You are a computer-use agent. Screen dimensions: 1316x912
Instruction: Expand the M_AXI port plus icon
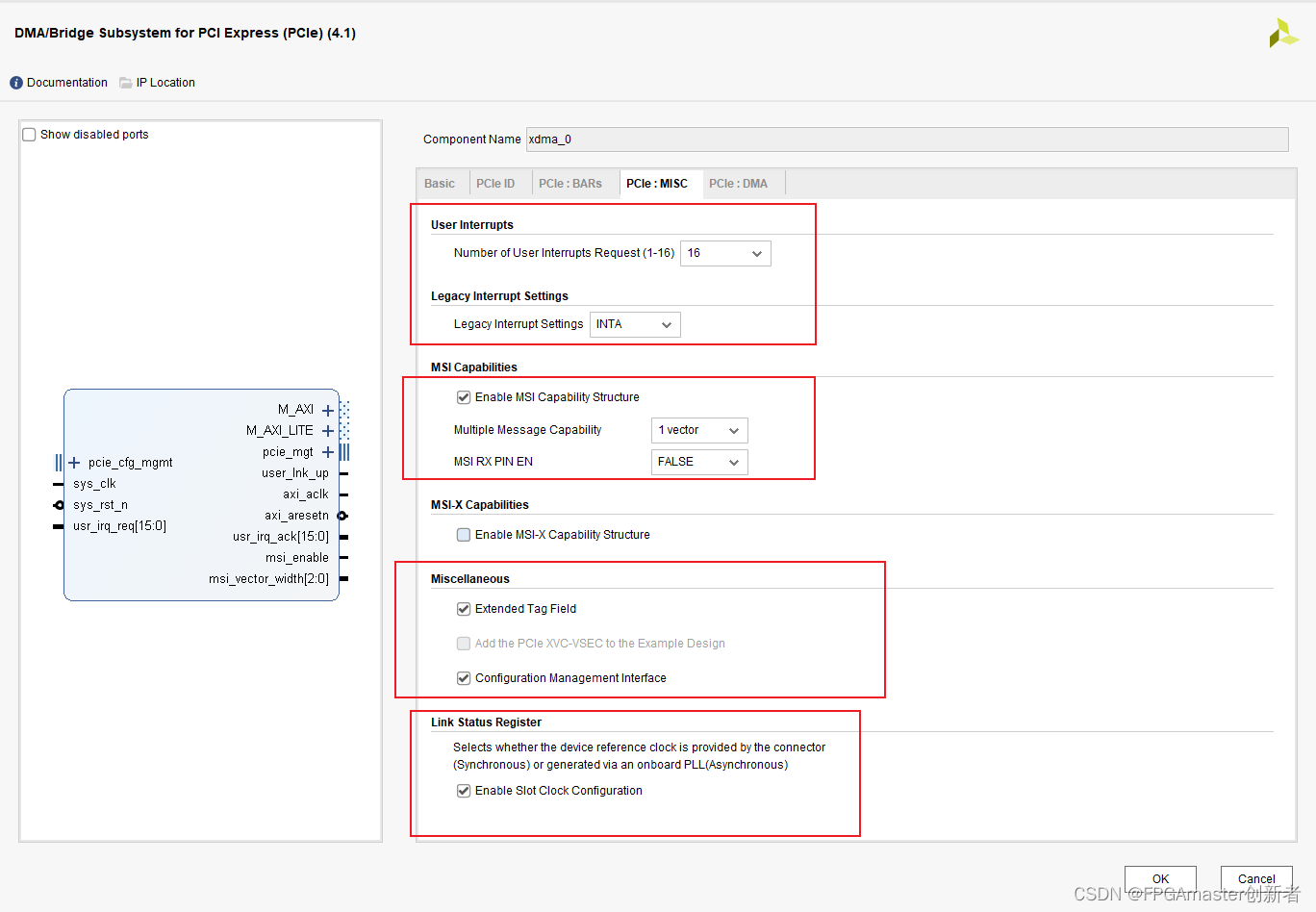coord(328,410)
